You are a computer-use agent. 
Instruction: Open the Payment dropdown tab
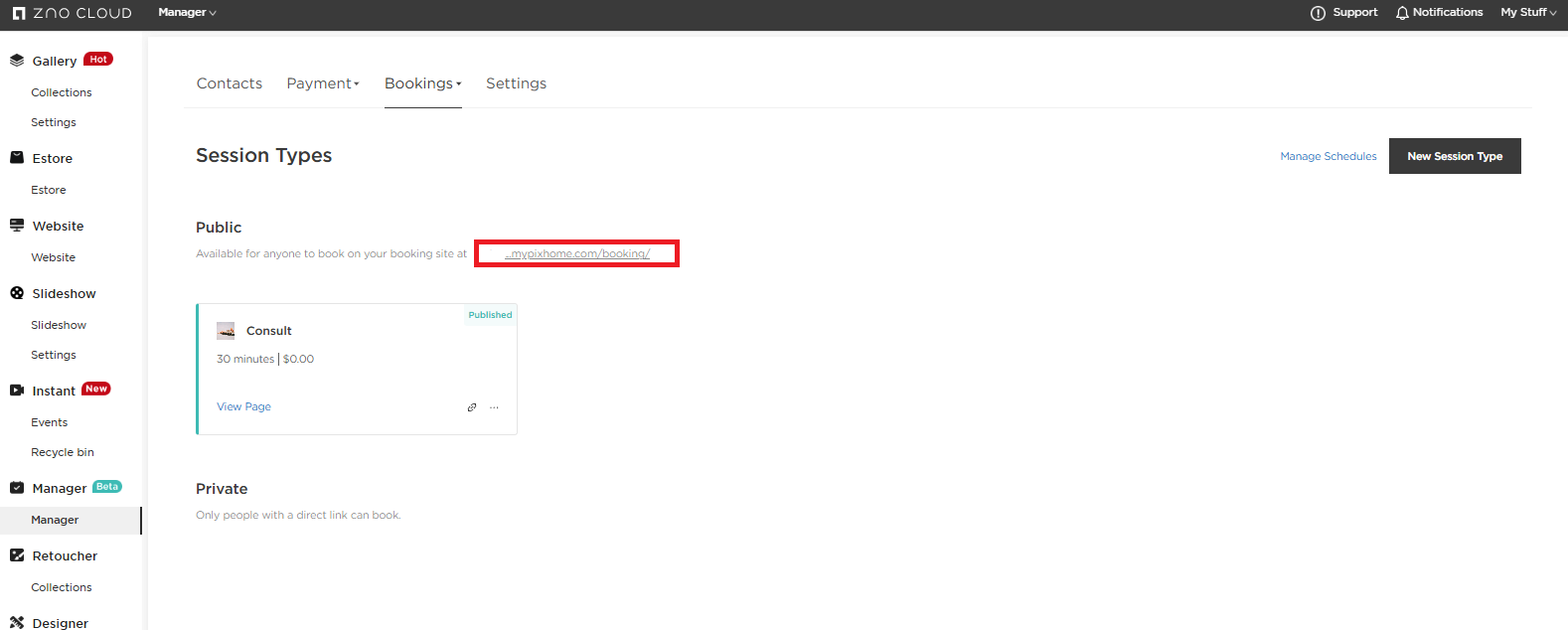(323, 83)
